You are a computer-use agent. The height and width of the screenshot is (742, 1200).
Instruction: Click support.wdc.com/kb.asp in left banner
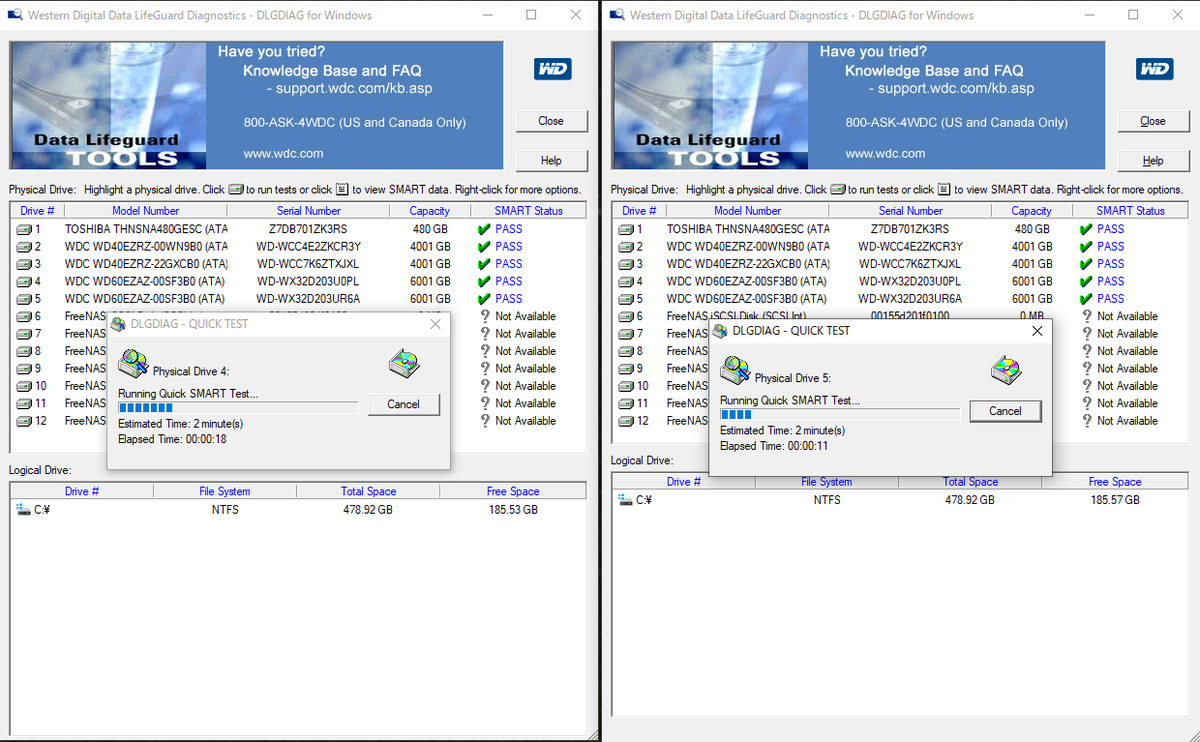(x=355, y=88)
